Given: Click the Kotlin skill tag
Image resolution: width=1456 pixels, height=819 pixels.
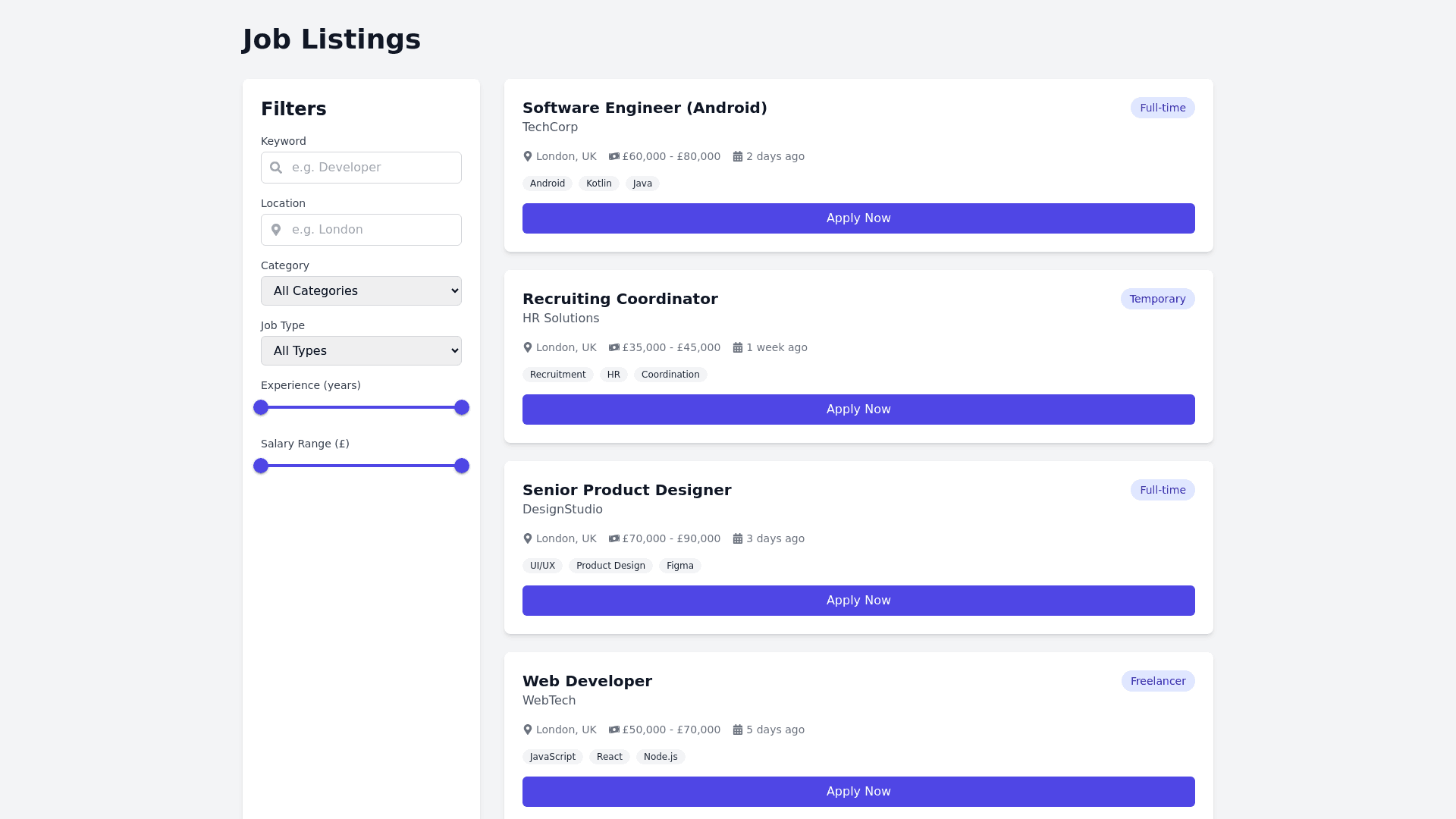Looking at the screenshot, I should click(598, 184).
